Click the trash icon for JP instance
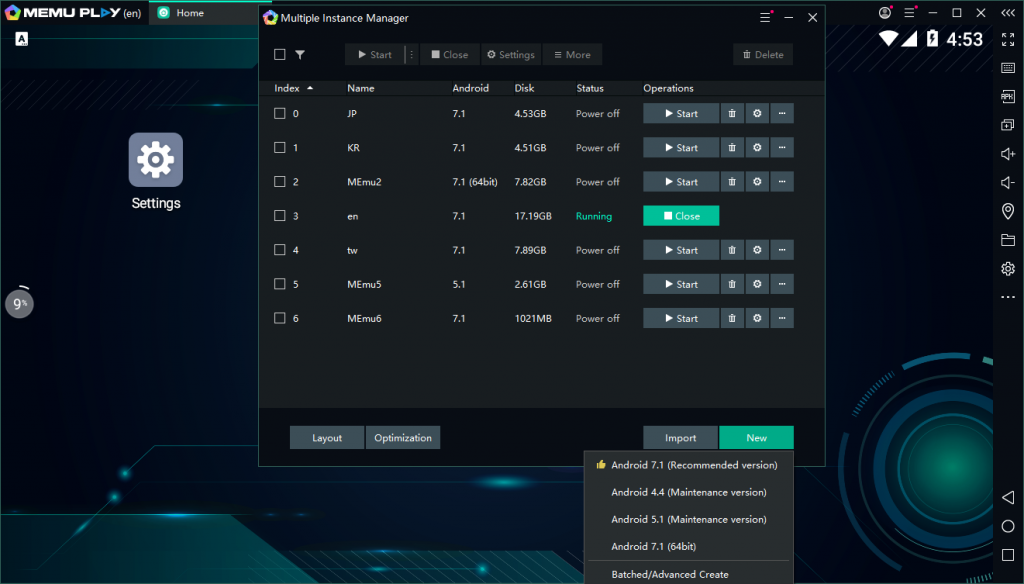This screenshot has height=584, width=1024. tap(732, 114)
